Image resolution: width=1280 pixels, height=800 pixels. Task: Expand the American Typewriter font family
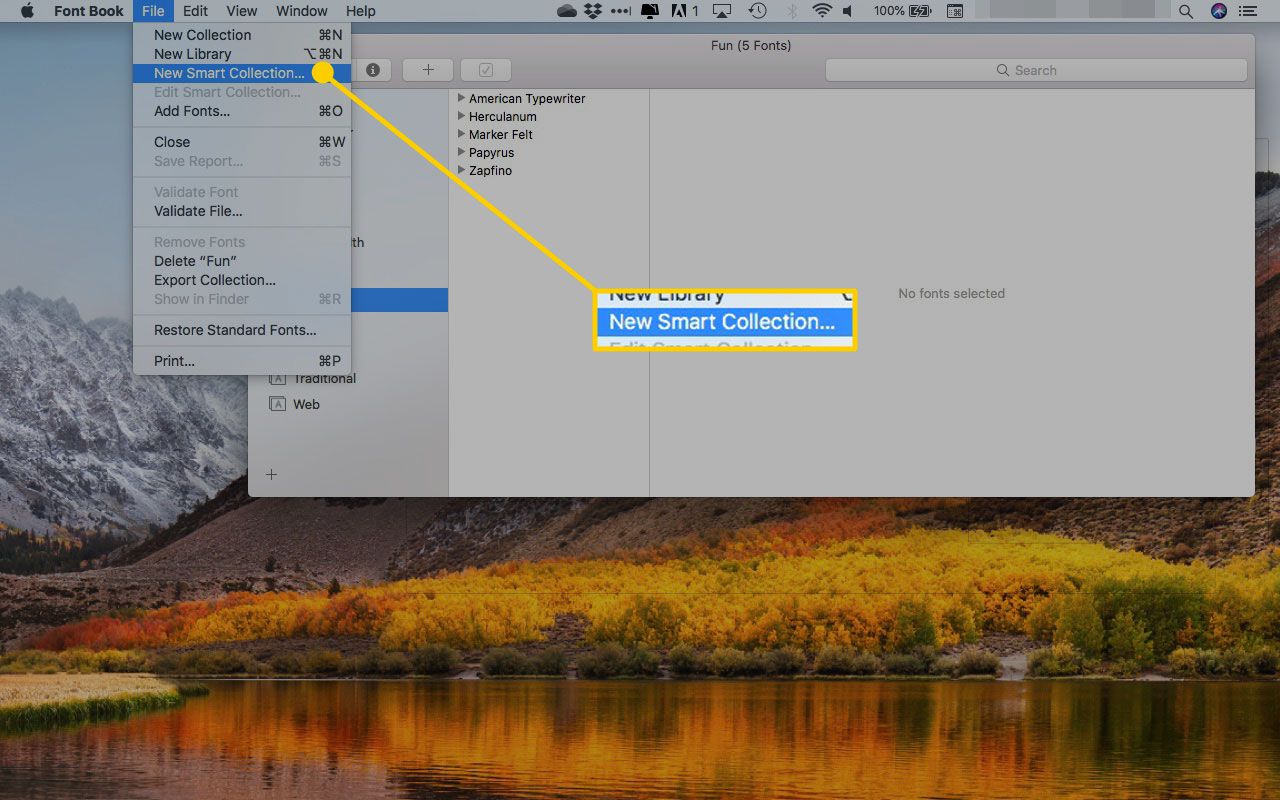[x=461, y=98]
